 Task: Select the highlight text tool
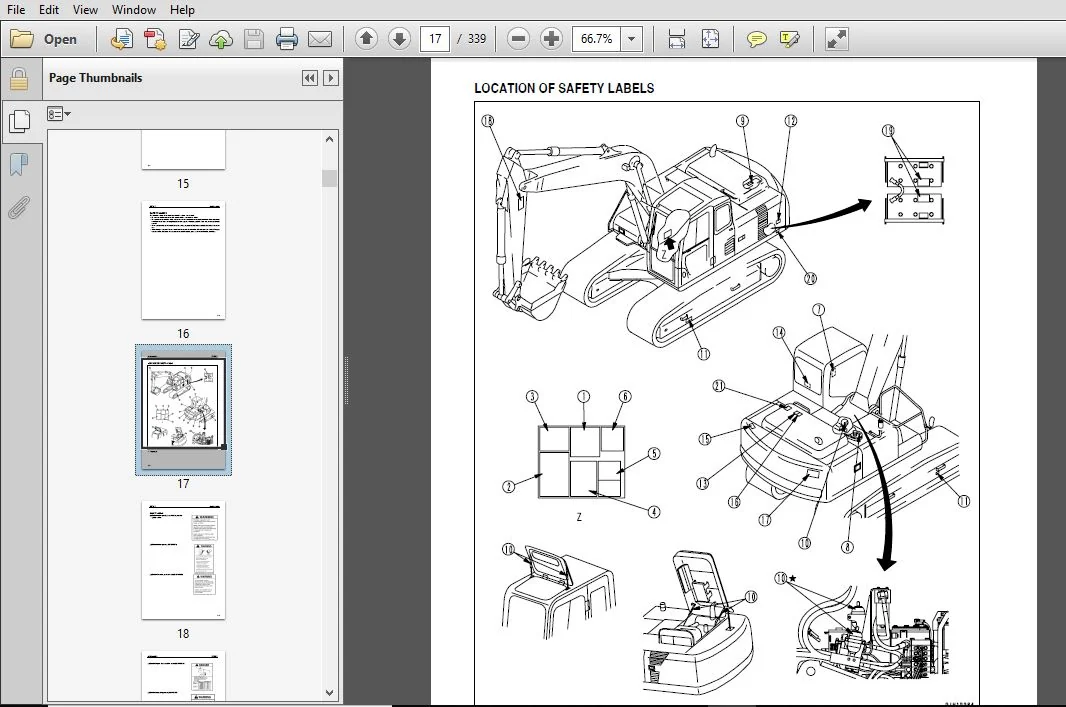789,39
